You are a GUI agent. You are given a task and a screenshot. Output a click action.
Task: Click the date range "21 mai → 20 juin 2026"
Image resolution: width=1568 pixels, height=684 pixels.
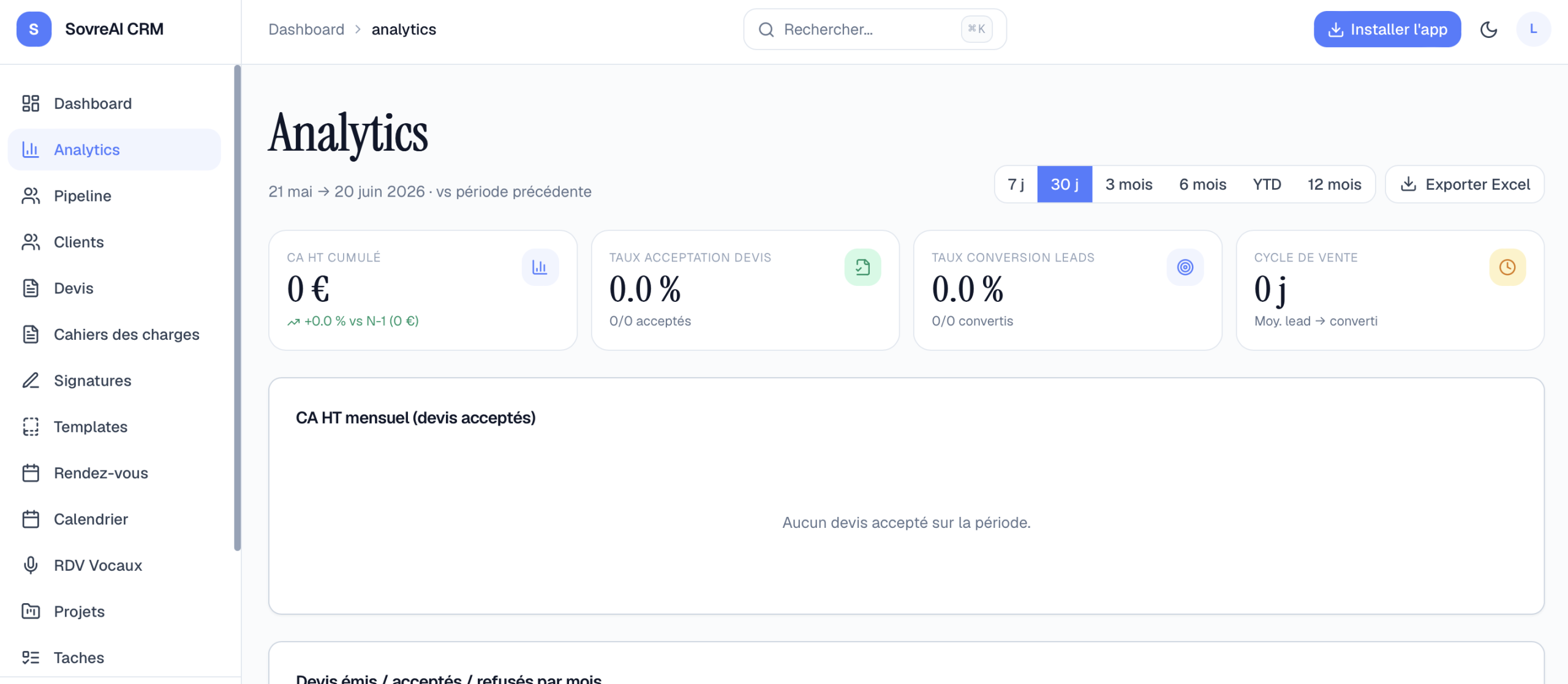[346, 192]
